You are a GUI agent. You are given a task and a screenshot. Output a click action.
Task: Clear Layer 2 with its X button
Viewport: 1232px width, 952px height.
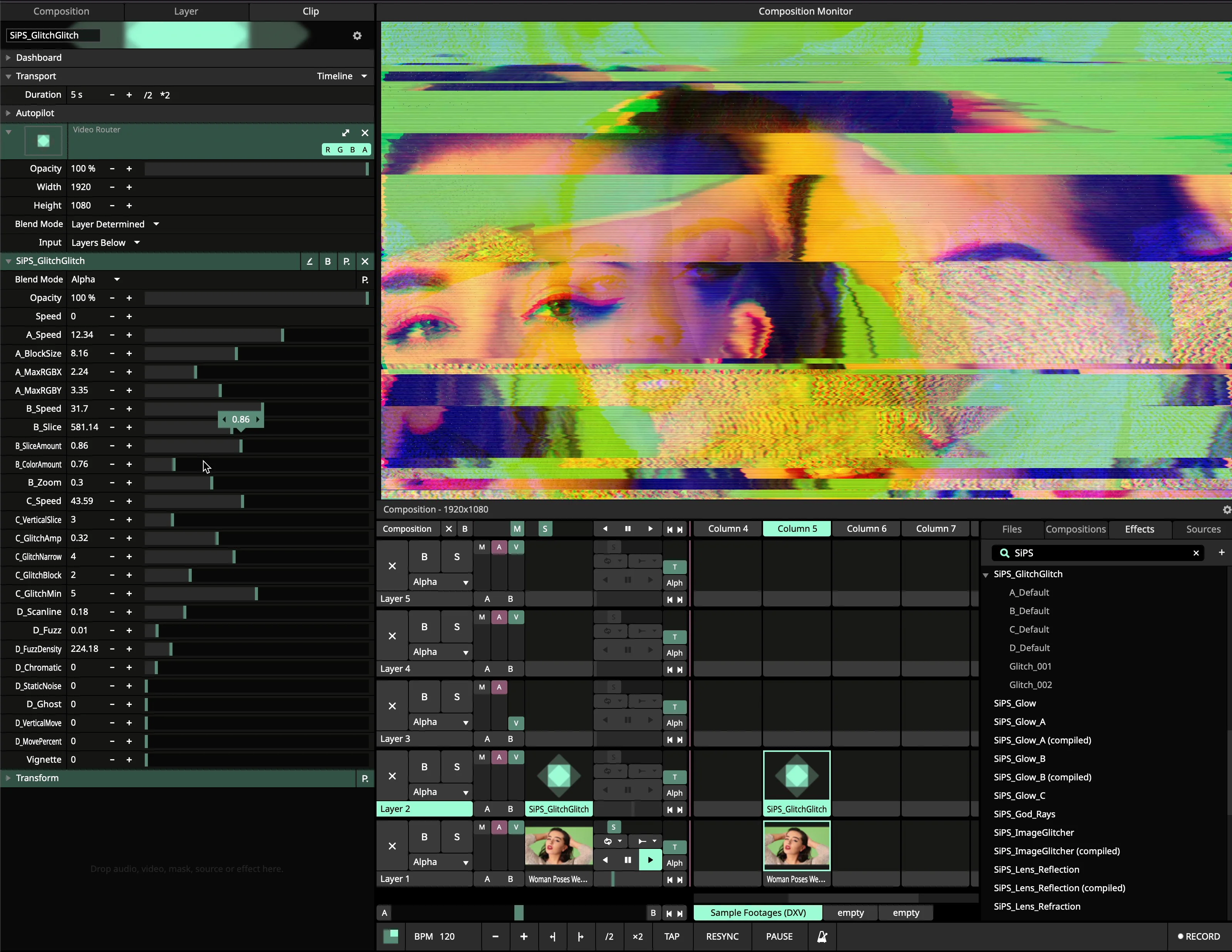(392, 776)
